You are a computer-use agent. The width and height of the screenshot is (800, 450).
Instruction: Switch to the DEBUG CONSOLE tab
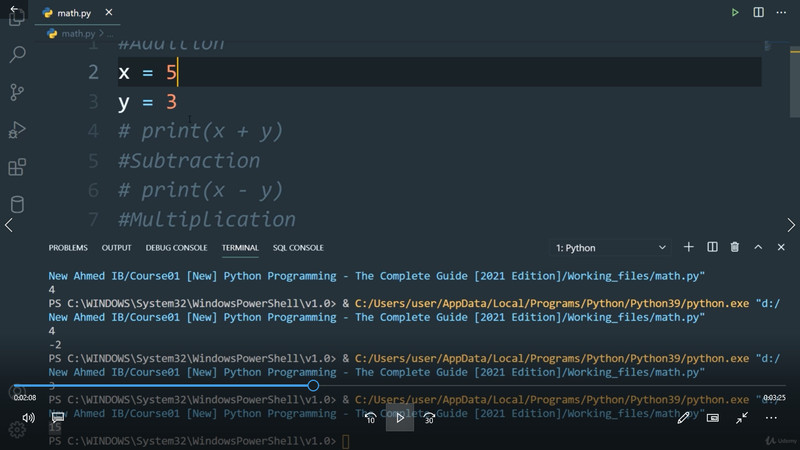pos(177,247)
